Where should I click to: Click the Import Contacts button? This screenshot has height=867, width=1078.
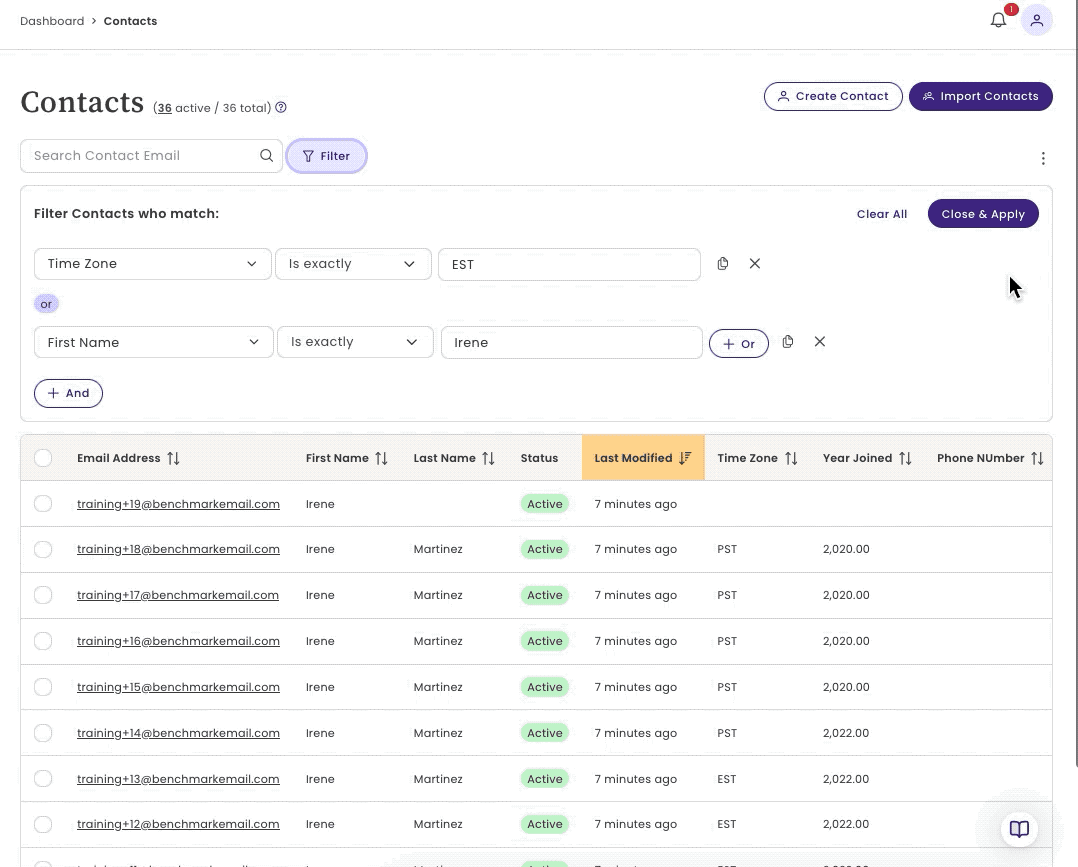click(980, 96)
